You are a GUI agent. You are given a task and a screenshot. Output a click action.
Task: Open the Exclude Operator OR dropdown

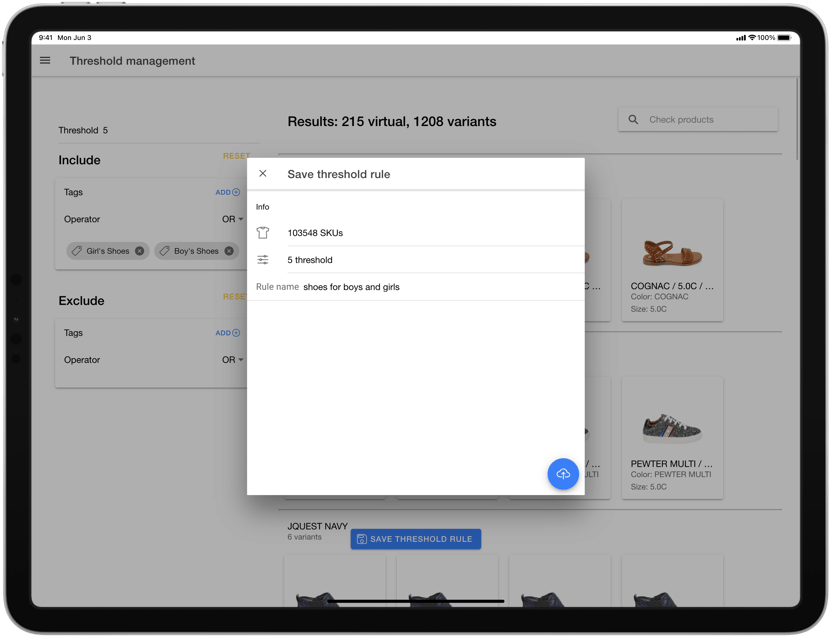[x=231, y=360]
